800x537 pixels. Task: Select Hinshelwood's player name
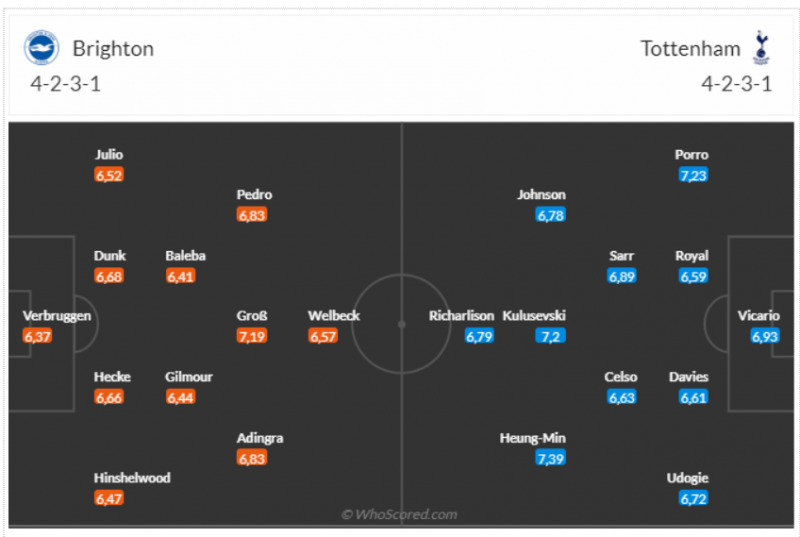pyautogui.click(x=132, y=478)
